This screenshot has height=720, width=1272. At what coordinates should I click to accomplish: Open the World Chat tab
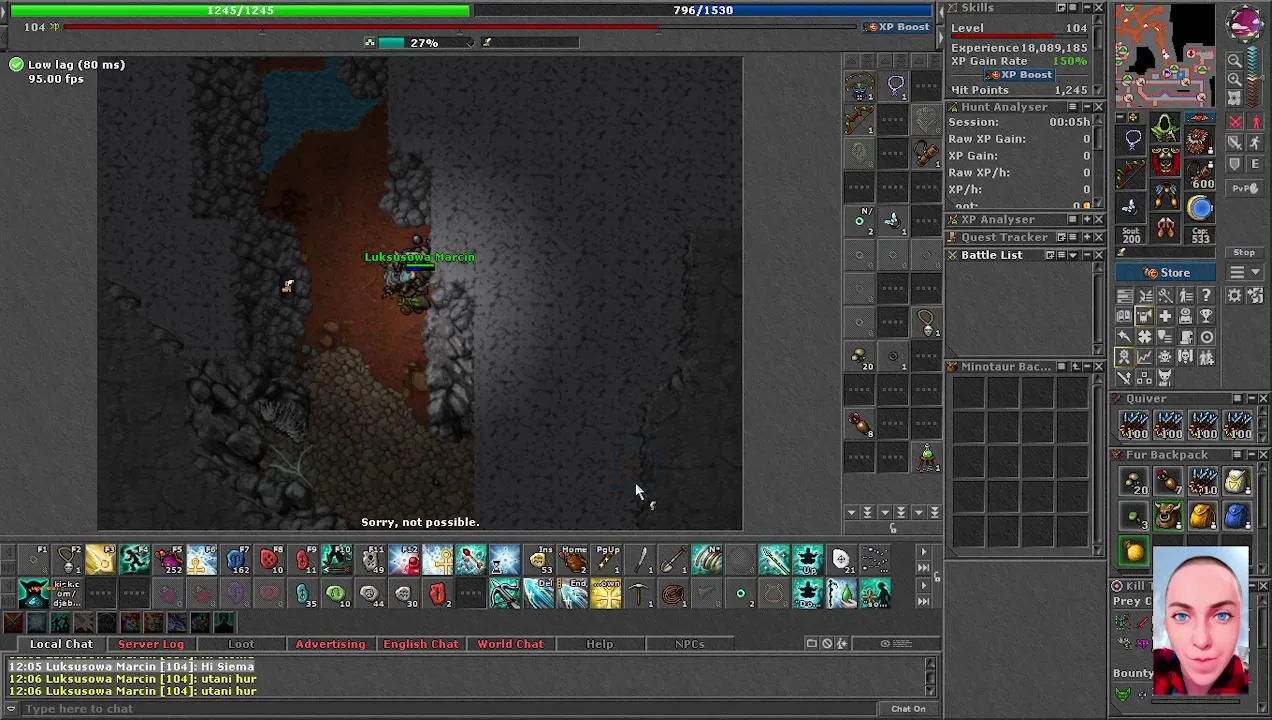point(510,644)
